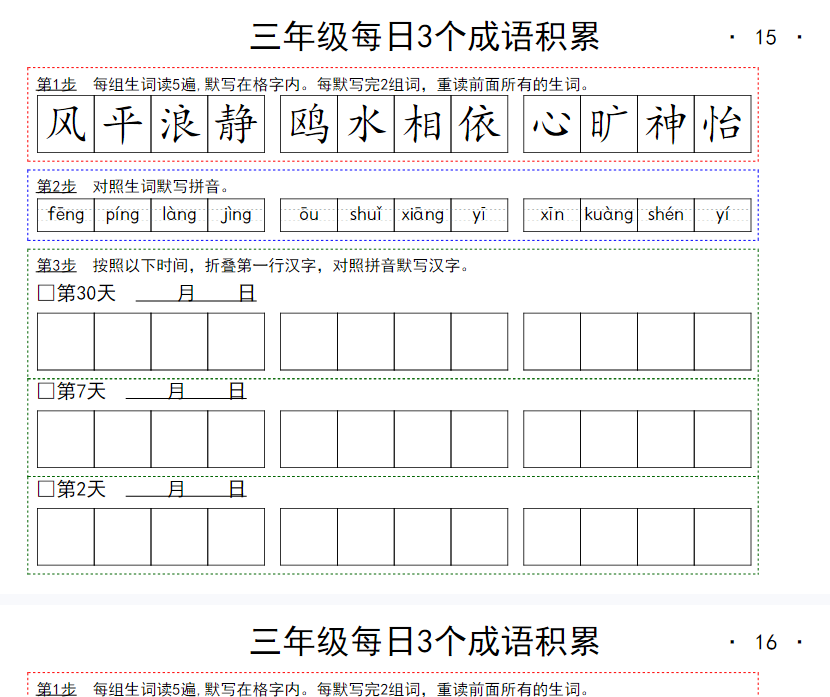830x697 pixels.
Task: Check the 第7天 checkbox
Action: pyautogui.click(x=45, y=391)
